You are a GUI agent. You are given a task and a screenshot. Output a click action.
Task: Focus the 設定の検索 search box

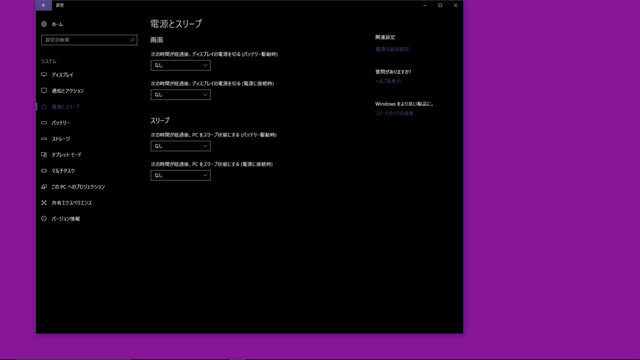89,40
